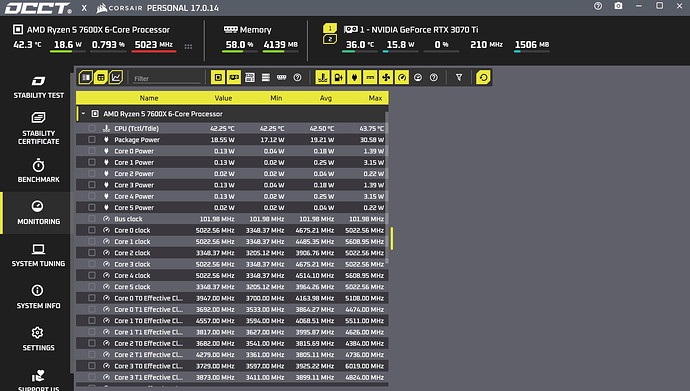Toggle the temperature sensor type filter

323,77
